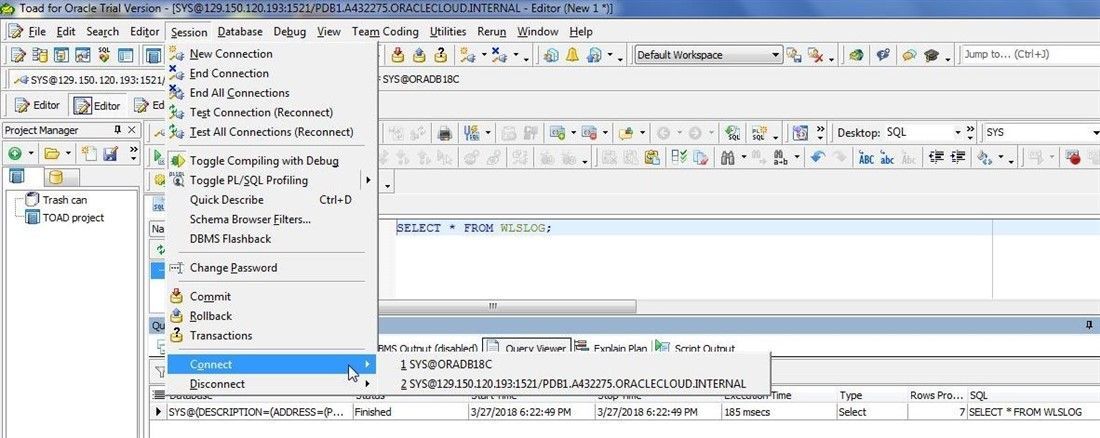Click the Rollback icon in main toolbar
Viewport: 1100px width, 438px height.
point(419,55)
